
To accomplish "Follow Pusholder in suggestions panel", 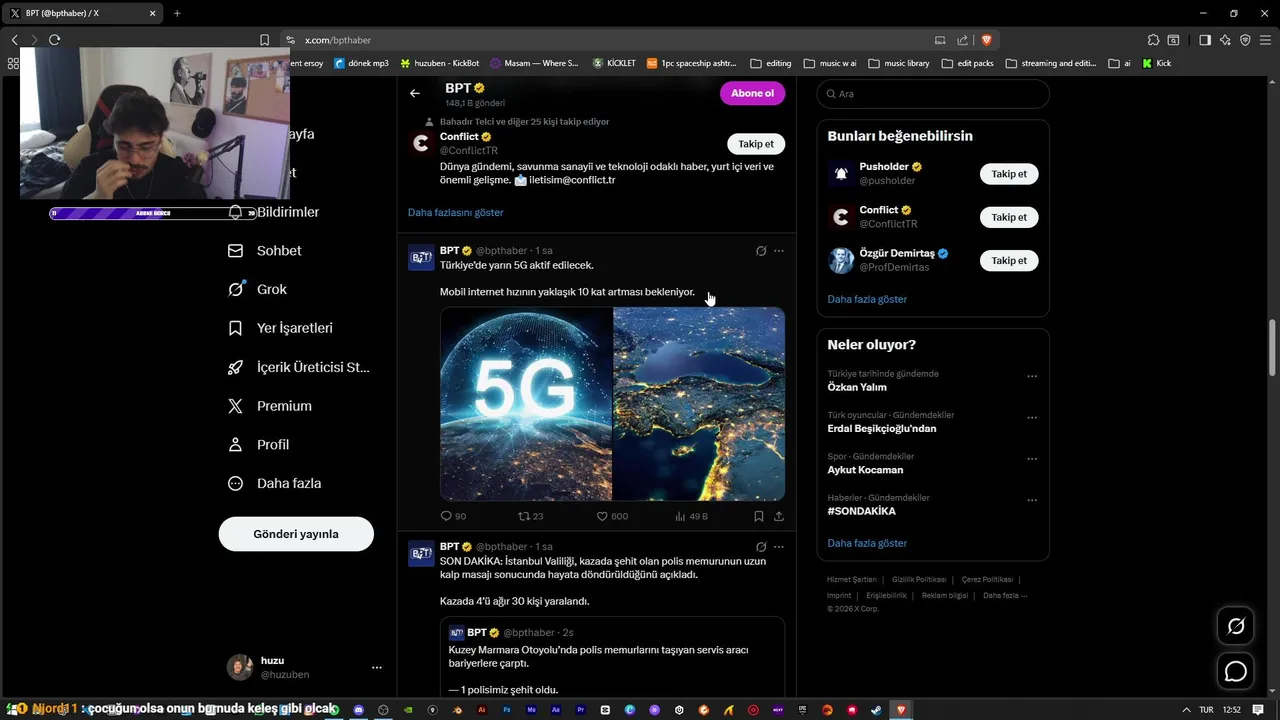I will click(x=1009, y=174).
